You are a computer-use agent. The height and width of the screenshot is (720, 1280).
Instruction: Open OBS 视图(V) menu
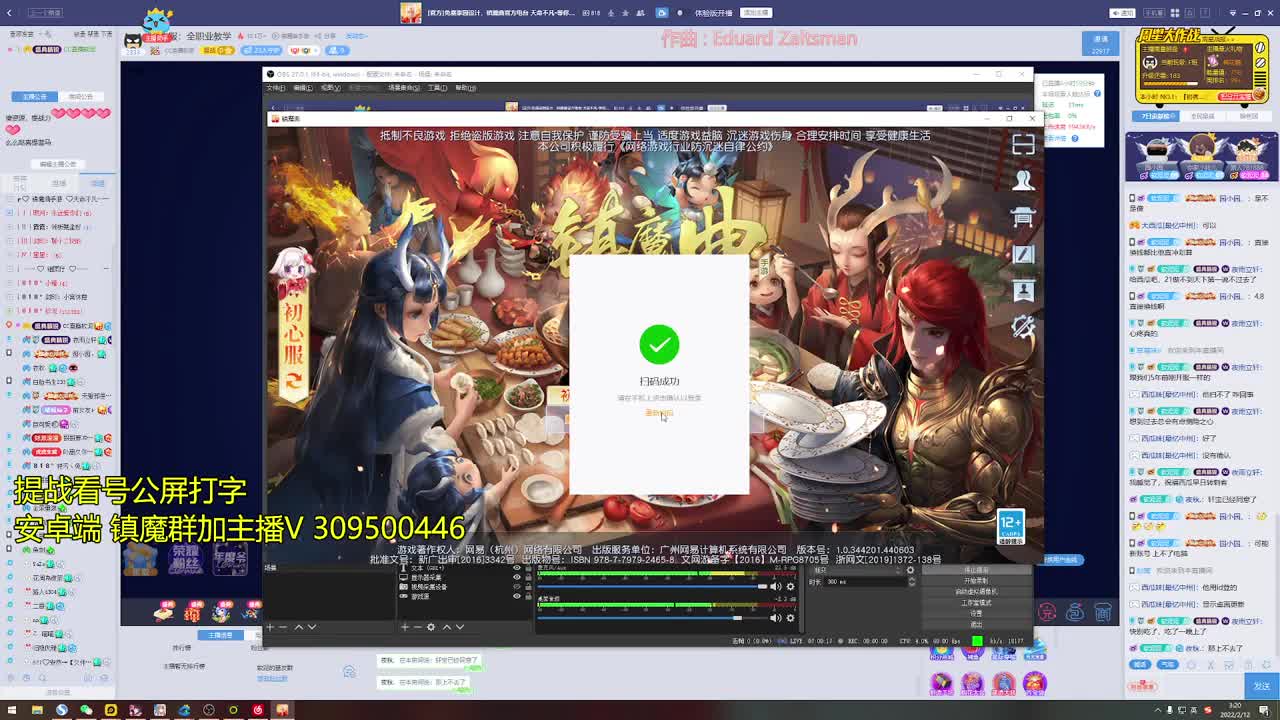click(331, 88)
